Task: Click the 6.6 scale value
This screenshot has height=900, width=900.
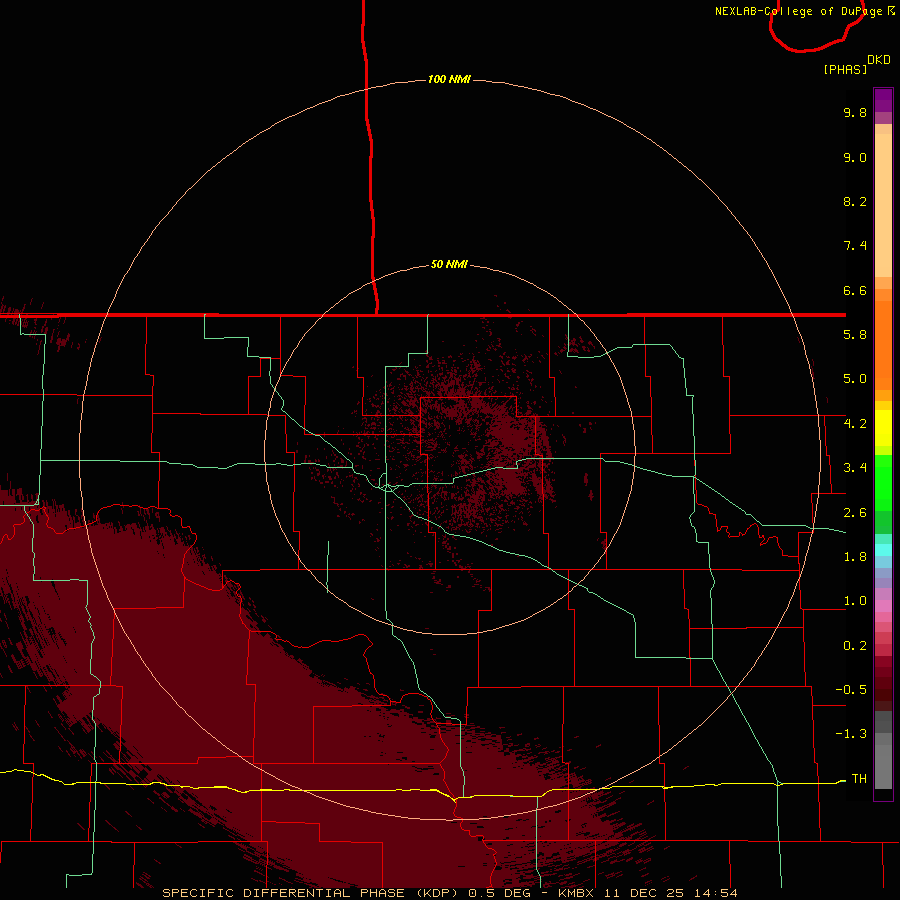Action: pos(855,290)
